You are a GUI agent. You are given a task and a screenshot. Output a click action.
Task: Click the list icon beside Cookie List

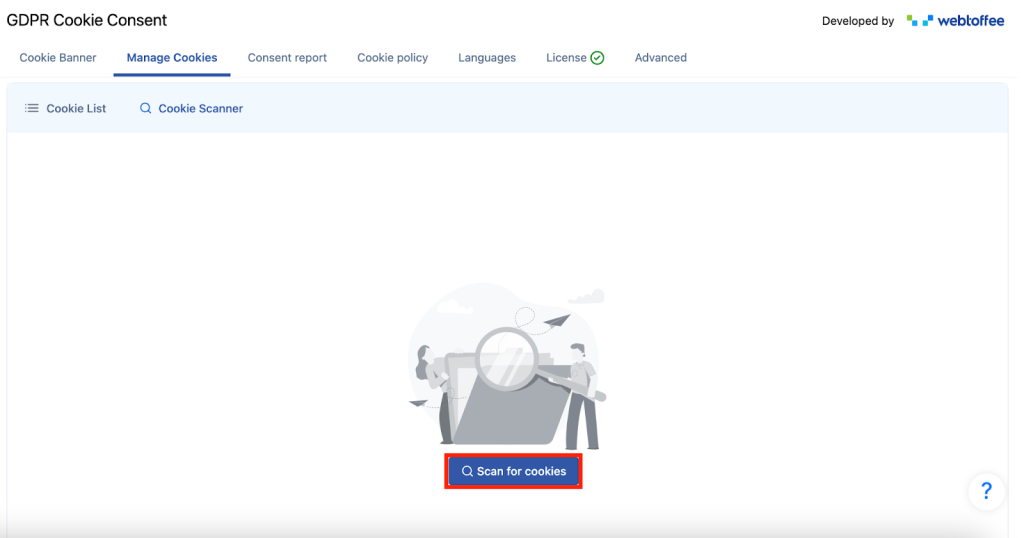tap(32, 108)
